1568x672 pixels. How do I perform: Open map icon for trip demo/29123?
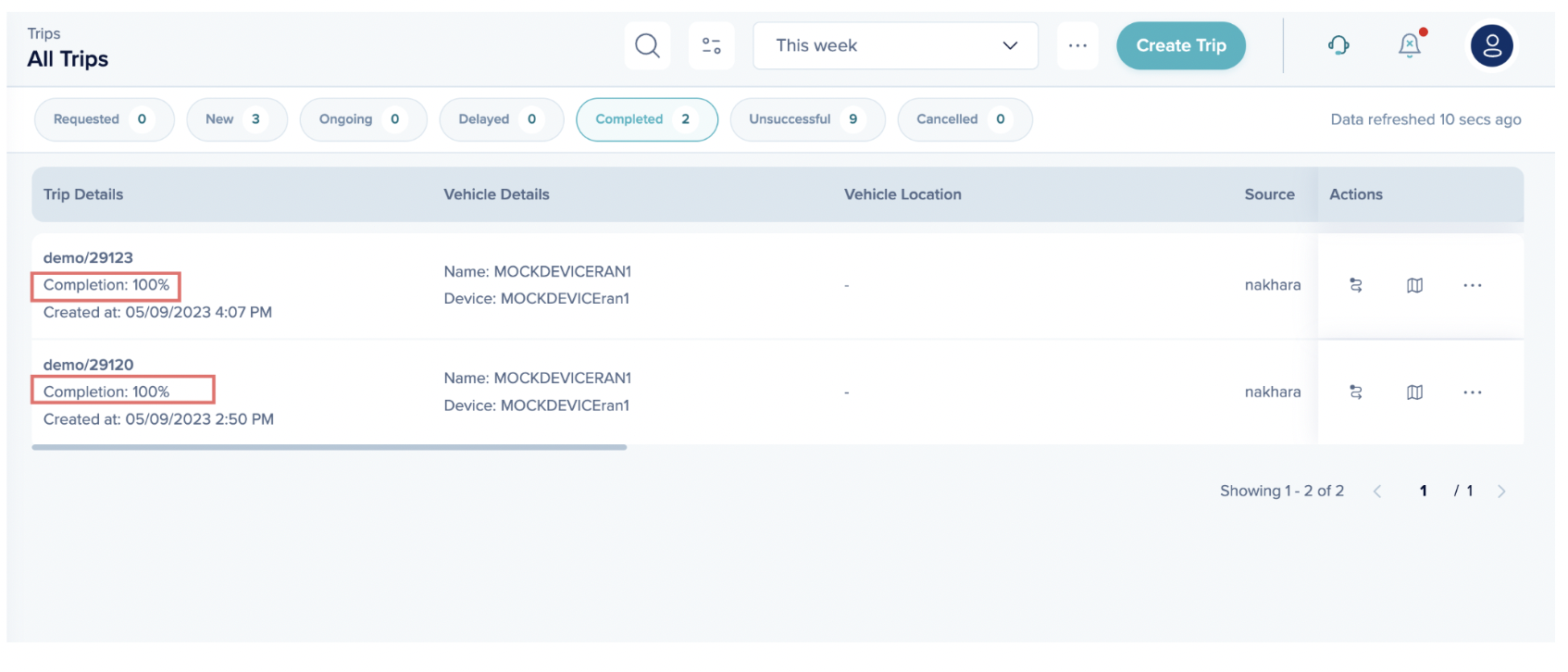click(x=1414, y=285)
